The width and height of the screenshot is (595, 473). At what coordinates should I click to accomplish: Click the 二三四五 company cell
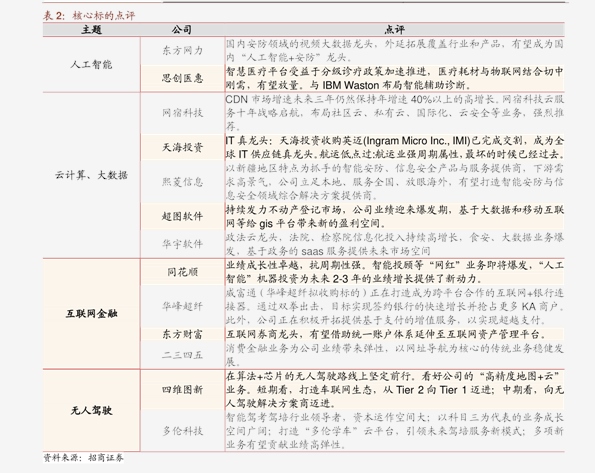pos(183,355)
